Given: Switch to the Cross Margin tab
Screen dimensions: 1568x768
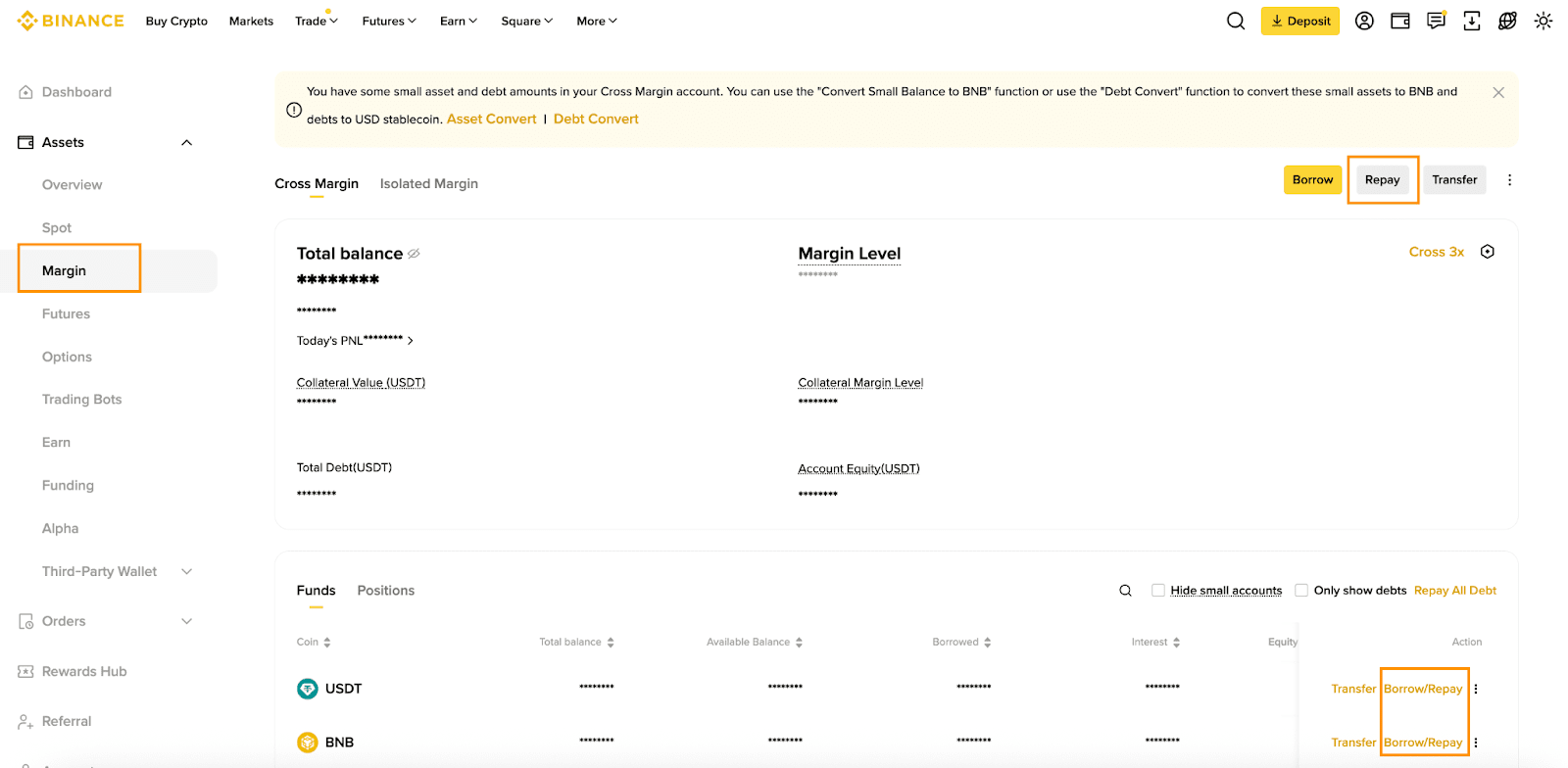Looking at the screenshot, I should 317,184.
